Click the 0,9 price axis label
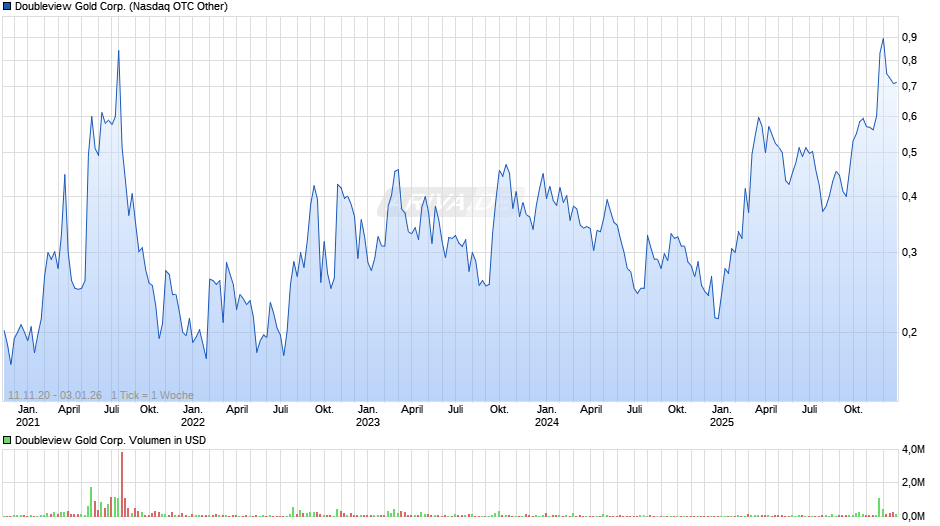The image size is (940, 526). point(909,37)
